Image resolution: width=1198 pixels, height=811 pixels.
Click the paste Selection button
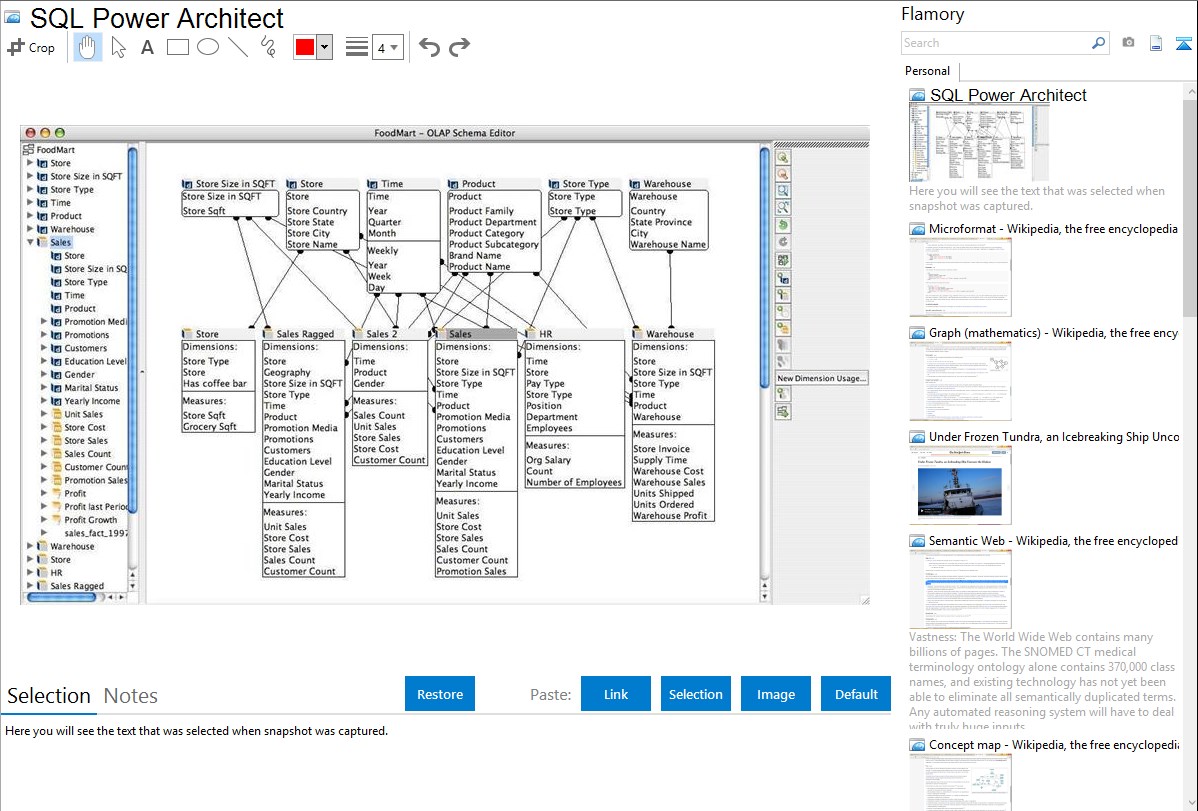click(x=695, y=694)
